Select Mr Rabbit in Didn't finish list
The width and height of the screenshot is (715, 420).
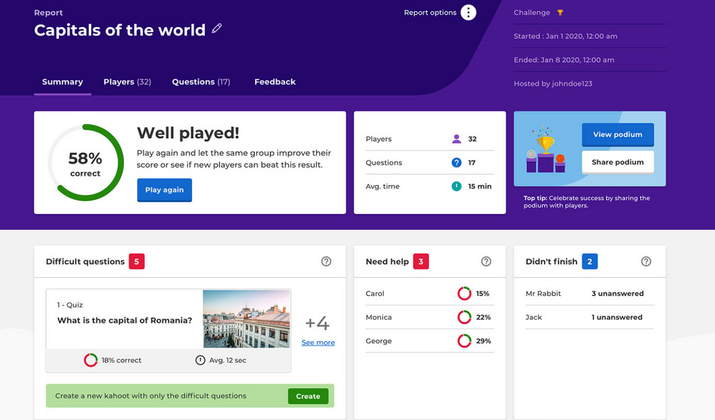click(543, 293)
